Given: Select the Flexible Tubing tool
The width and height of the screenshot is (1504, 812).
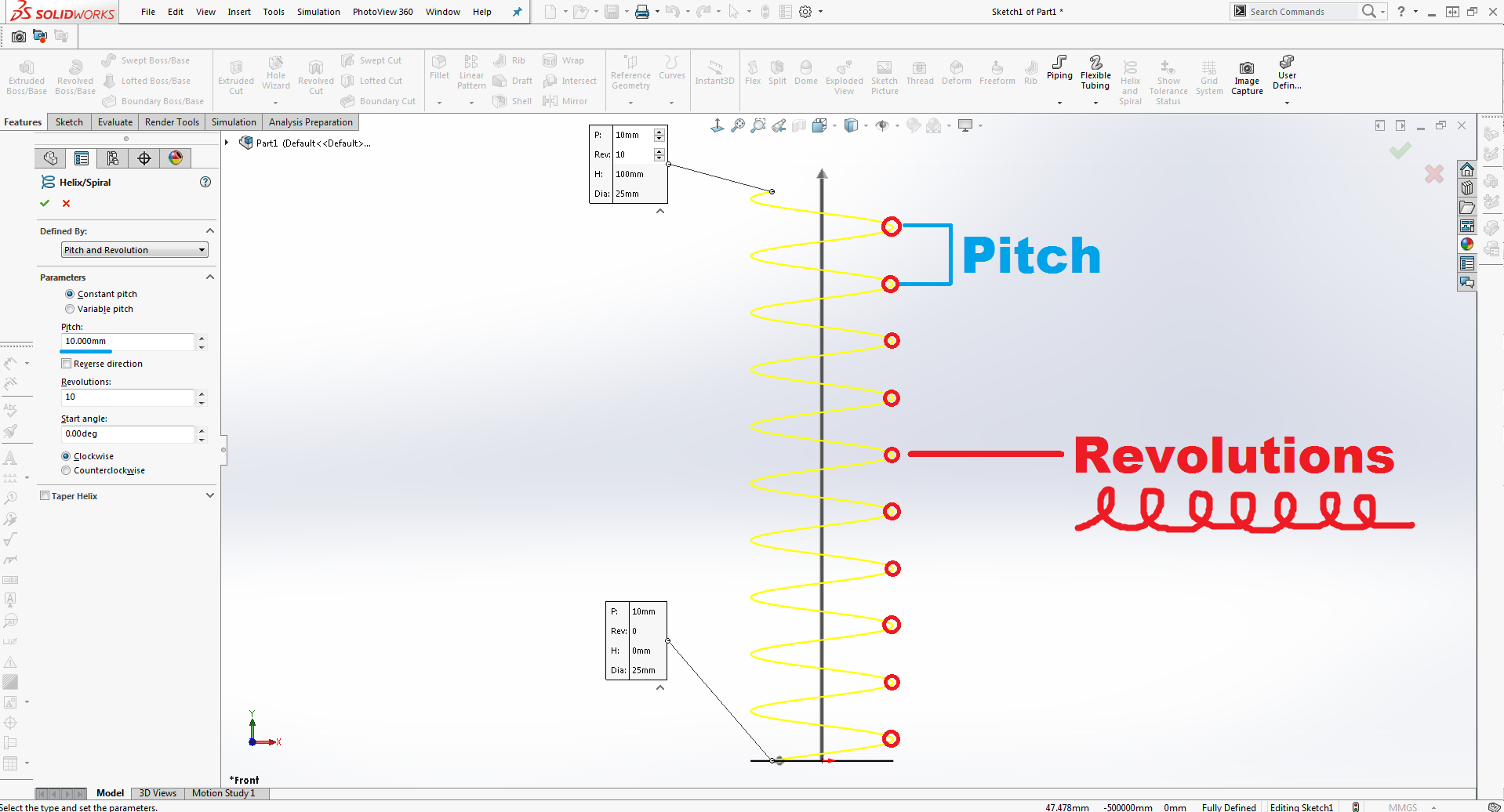Looking at the screenshot, I should [x=1095, y=63].
